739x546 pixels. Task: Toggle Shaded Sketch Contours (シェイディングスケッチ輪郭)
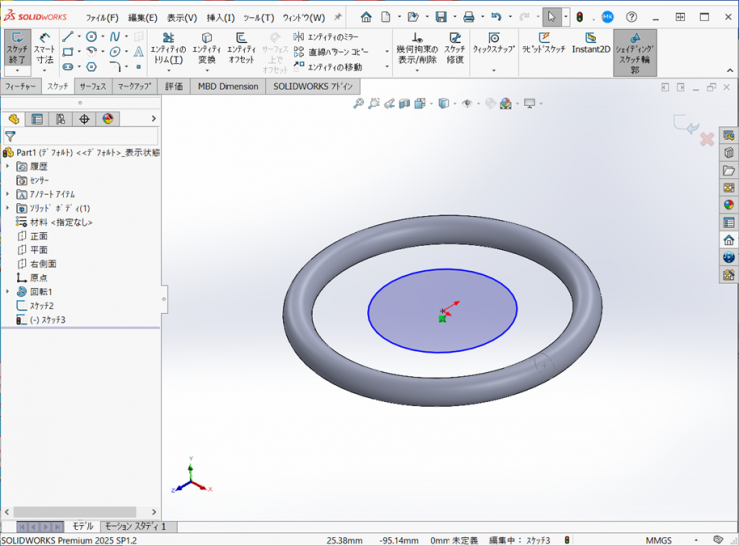click(635, 52)
